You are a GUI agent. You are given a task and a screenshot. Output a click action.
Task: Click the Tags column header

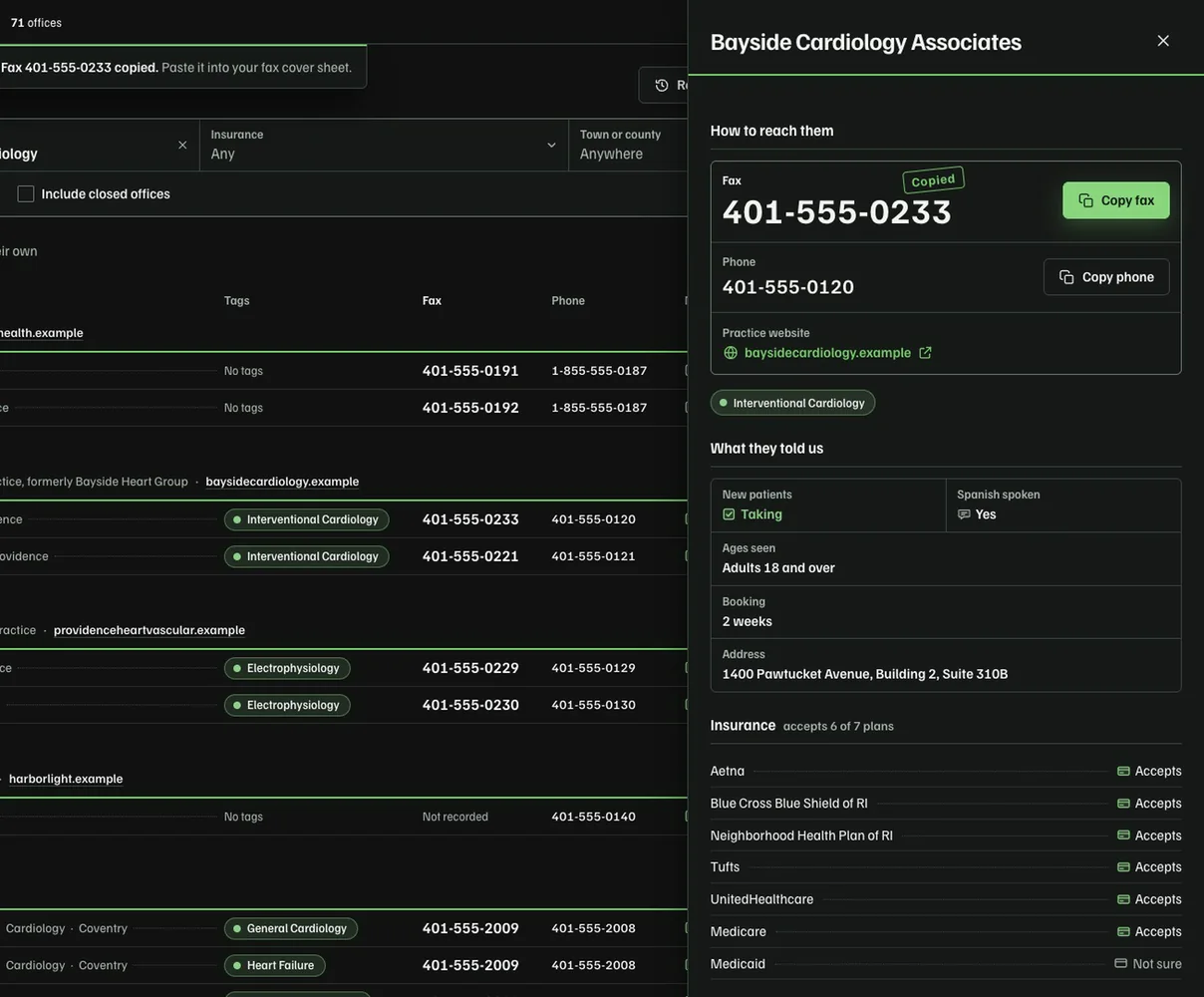coord(237,301)
